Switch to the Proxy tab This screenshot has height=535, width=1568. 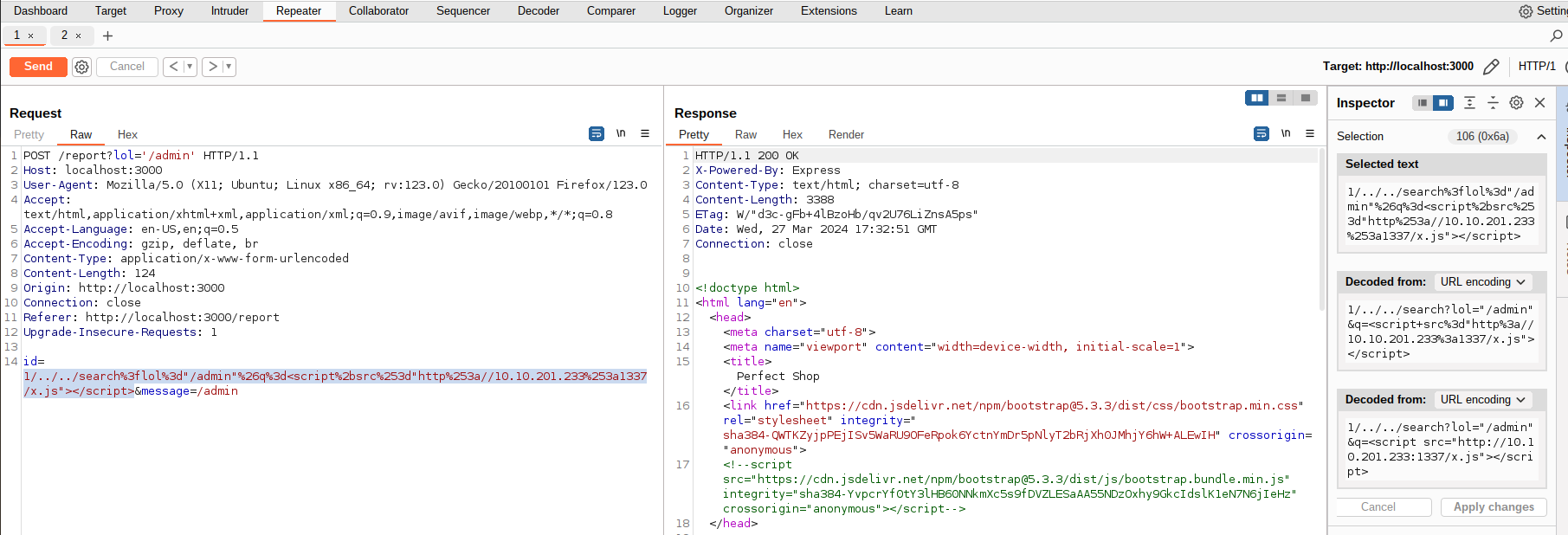[169, 11]
